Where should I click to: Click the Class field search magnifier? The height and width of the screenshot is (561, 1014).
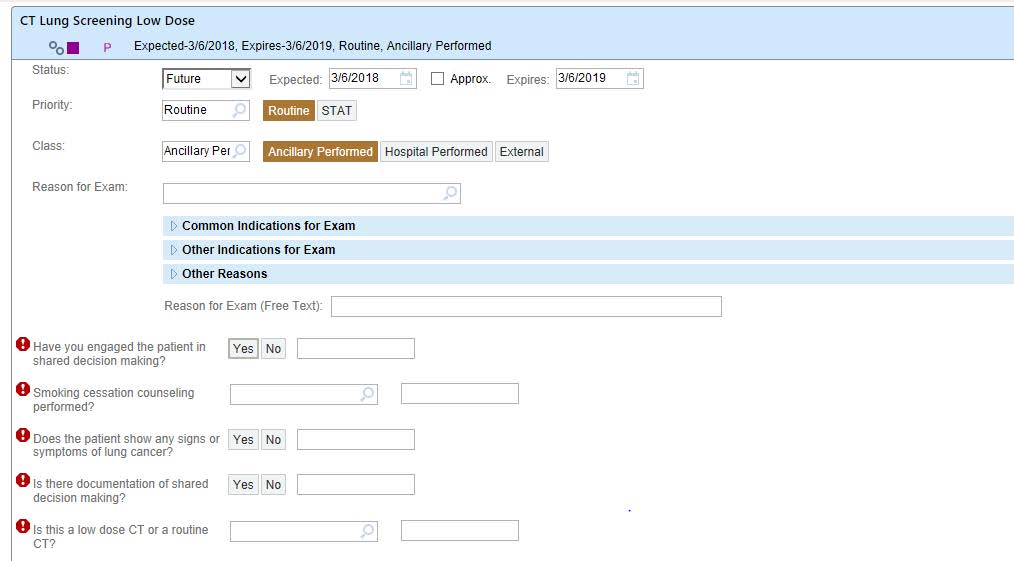coord(239,151)
